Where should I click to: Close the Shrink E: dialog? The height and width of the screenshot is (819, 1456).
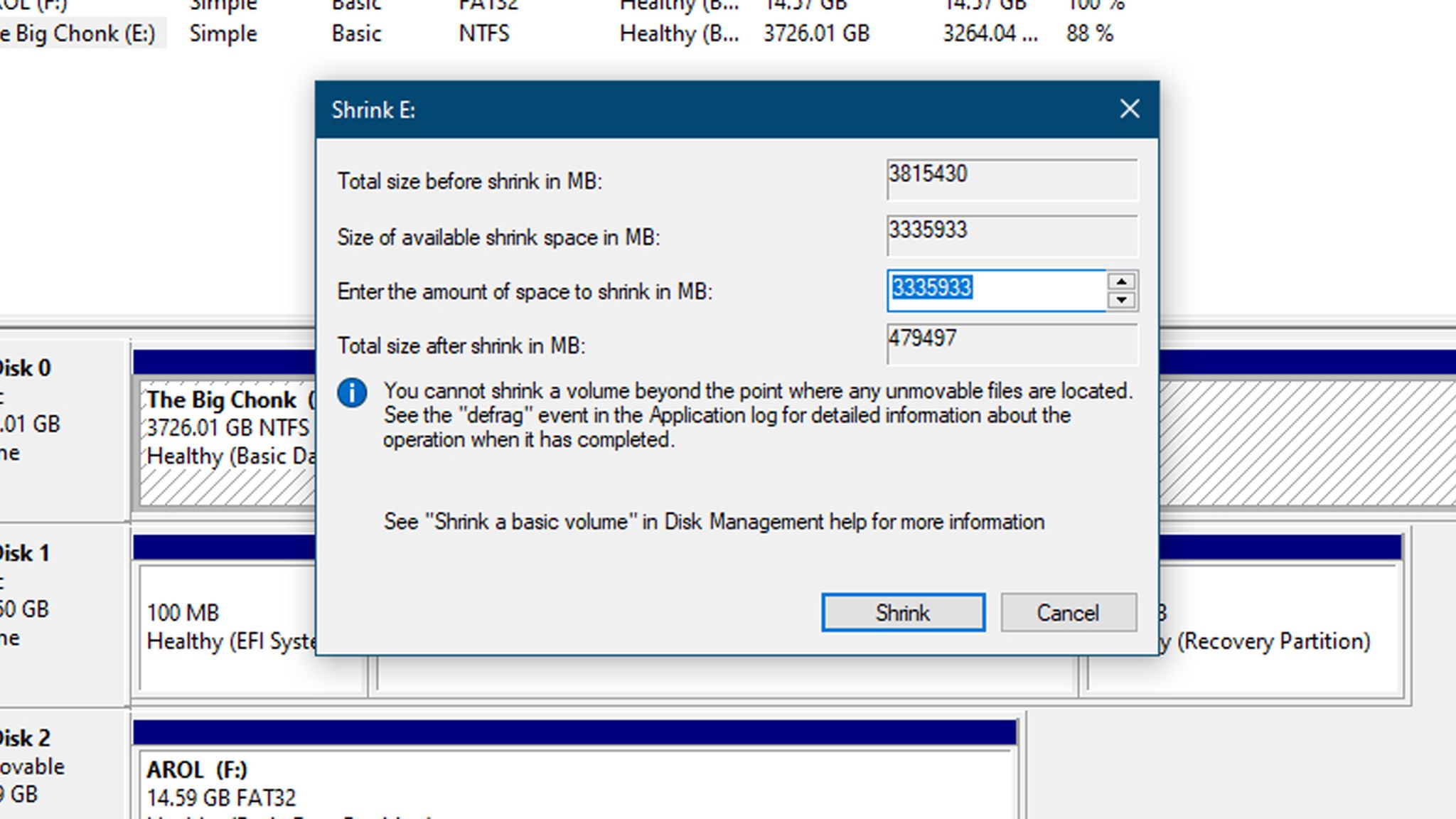pos(1129,109)
